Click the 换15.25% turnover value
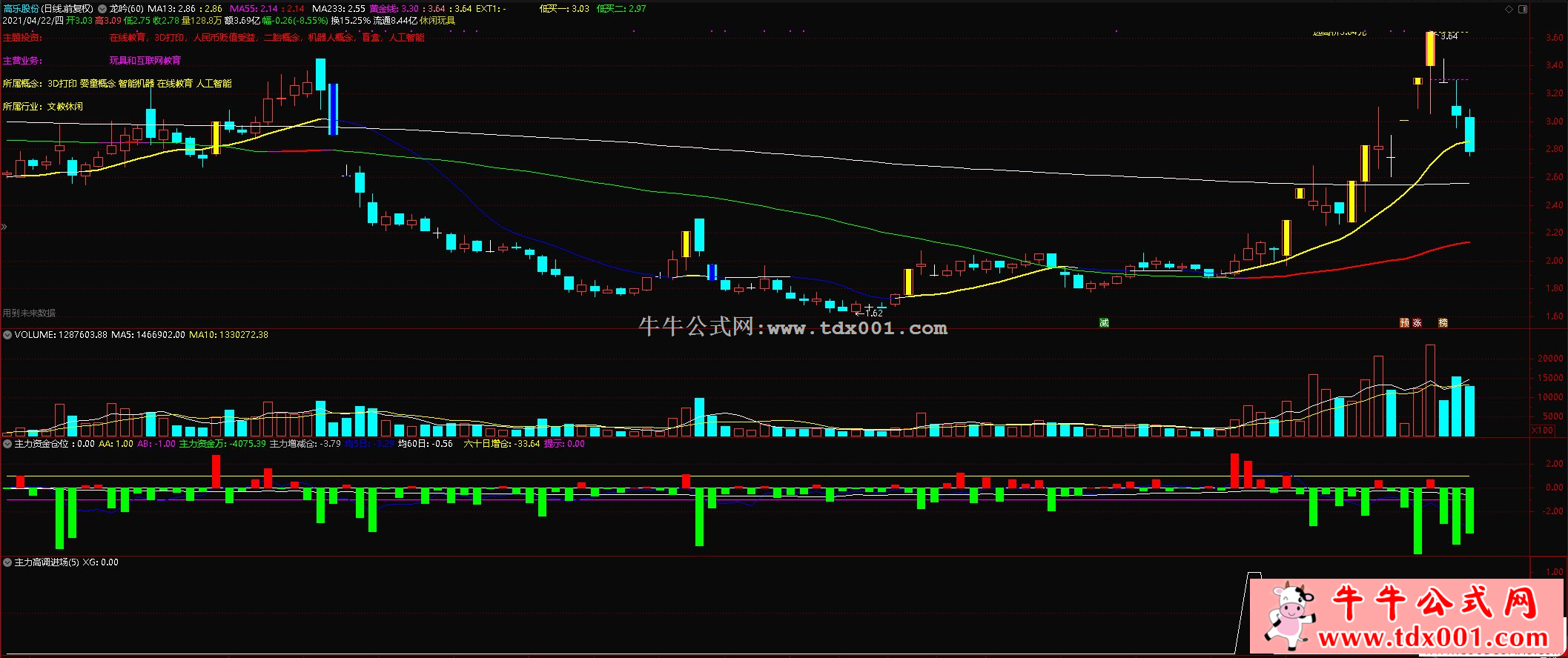 (x=351, y=21)
